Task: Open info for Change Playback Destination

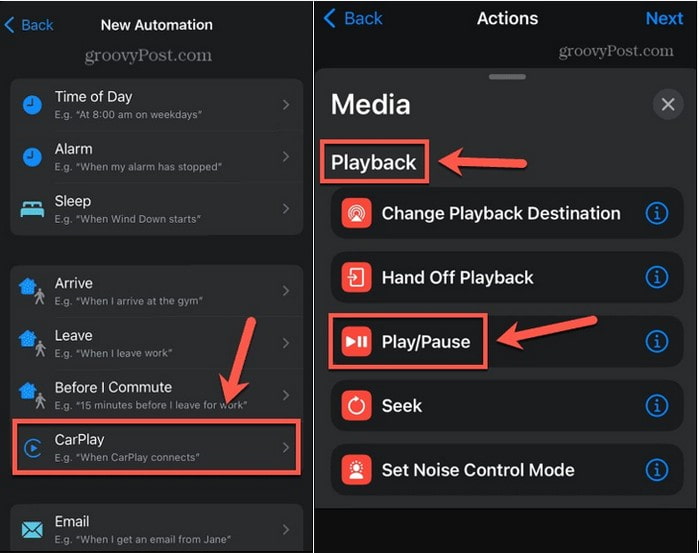Action: pos(657,214)
